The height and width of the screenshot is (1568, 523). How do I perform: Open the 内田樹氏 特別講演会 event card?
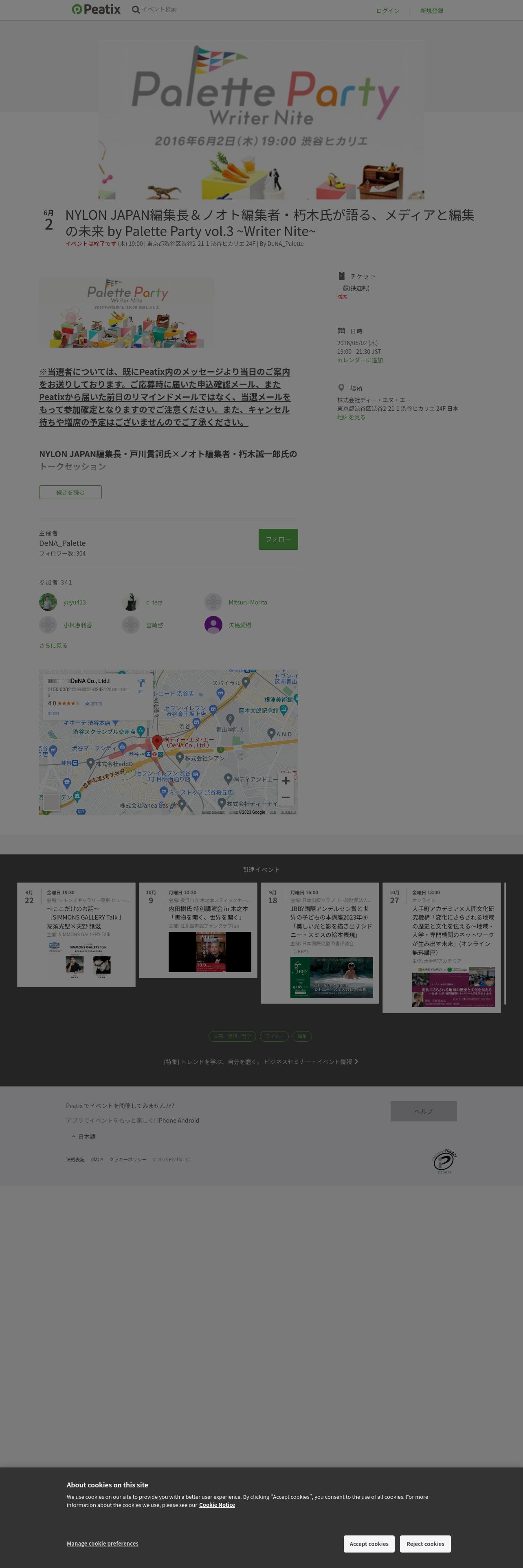click(x=198, y=930)
